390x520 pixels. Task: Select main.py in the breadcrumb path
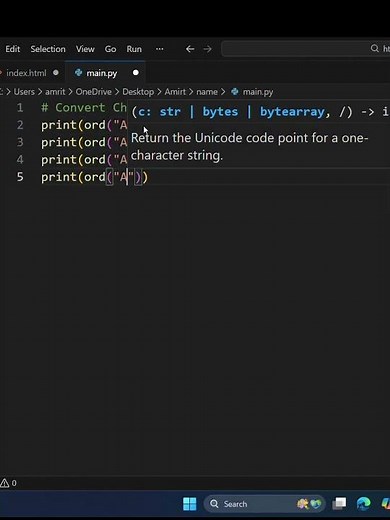pos(258,92)
